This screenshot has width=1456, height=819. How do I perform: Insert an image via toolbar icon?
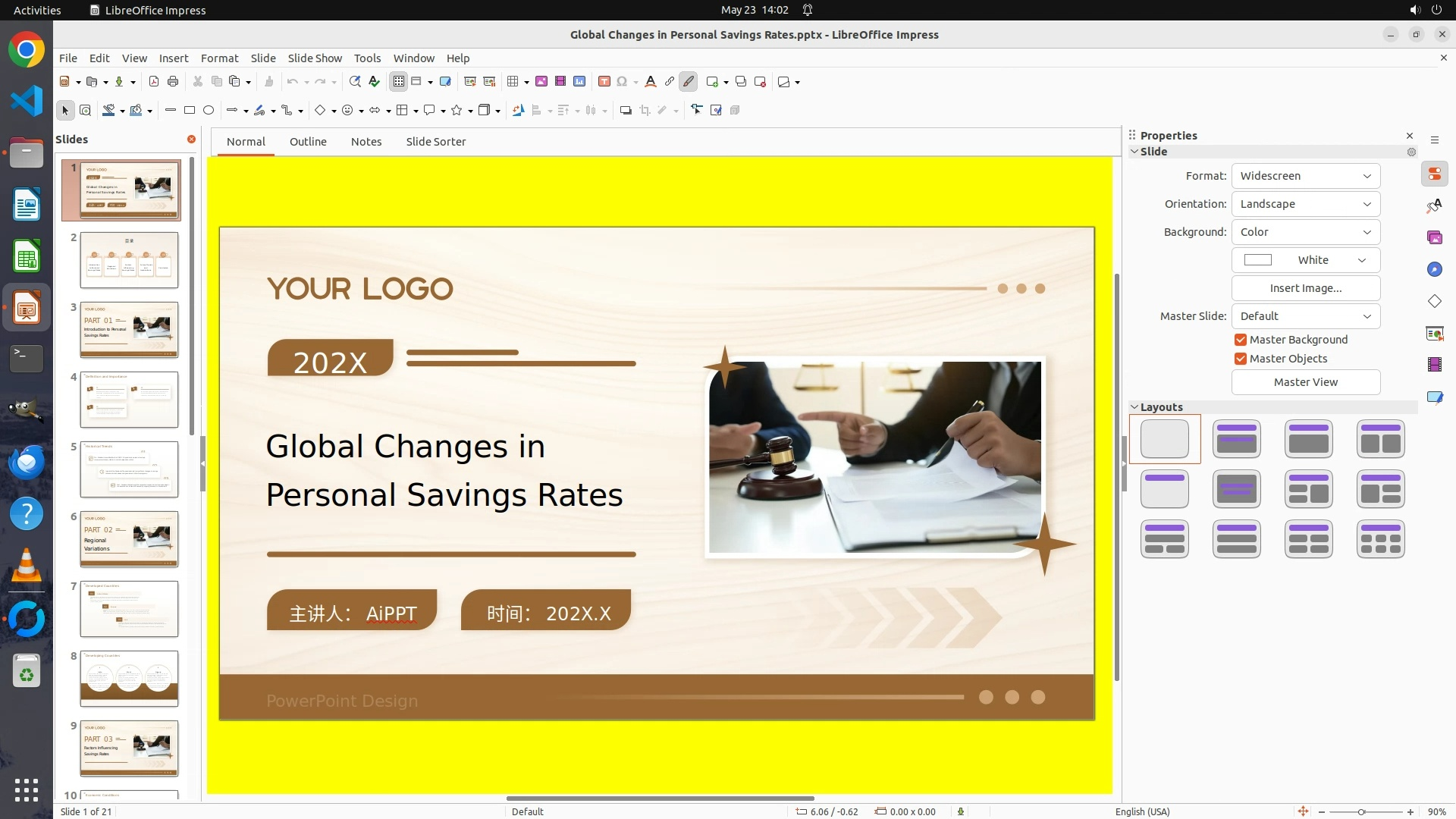(x=541, y=82)
